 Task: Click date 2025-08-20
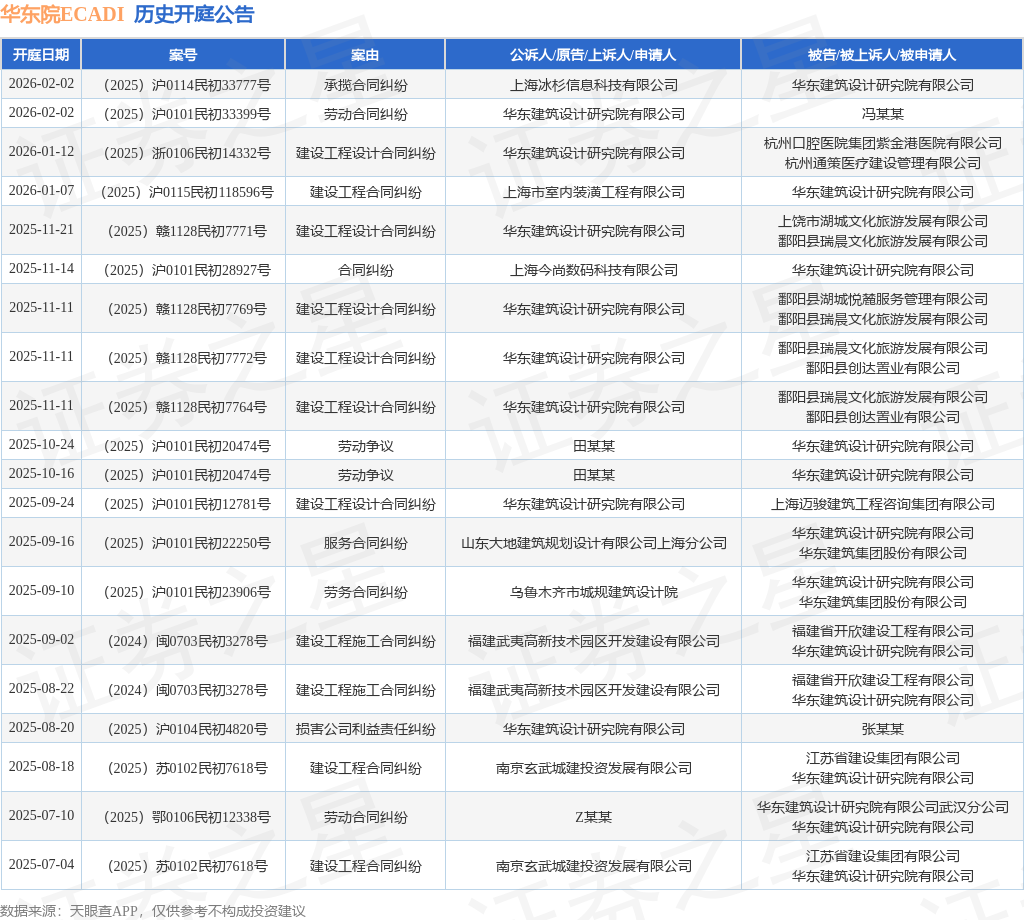click(x=41, y=728)
